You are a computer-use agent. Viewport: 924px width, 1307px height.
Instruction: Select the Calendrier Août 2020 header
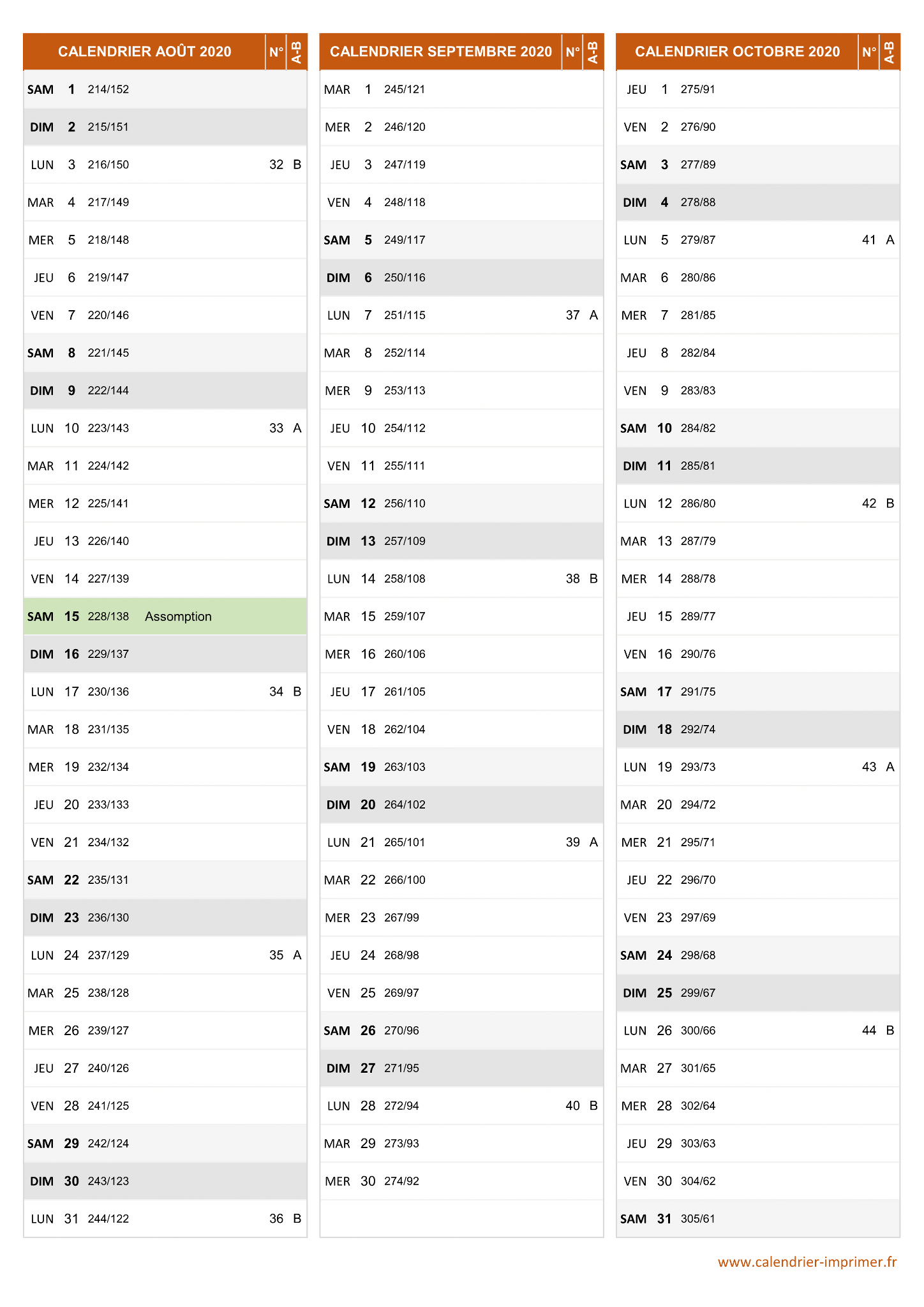point(145,52)
